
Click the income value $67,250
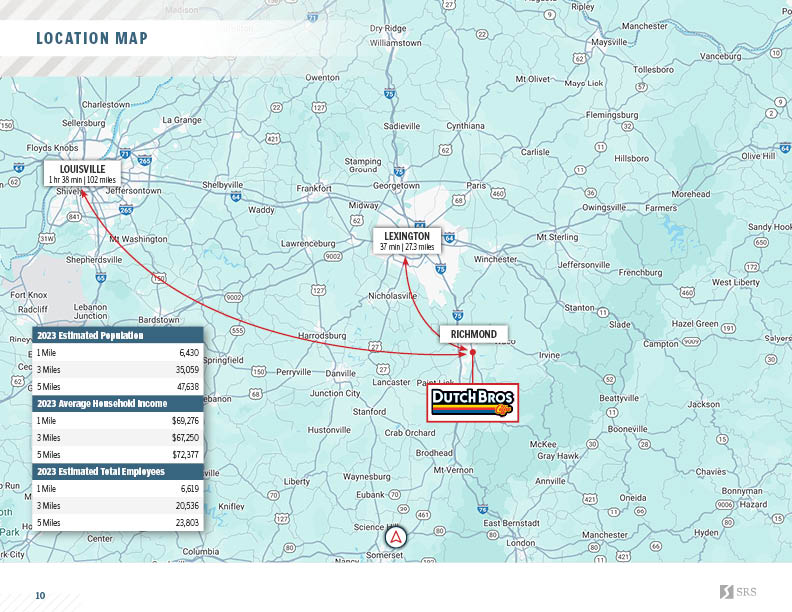pyautogui.click(x=185, y=438)
